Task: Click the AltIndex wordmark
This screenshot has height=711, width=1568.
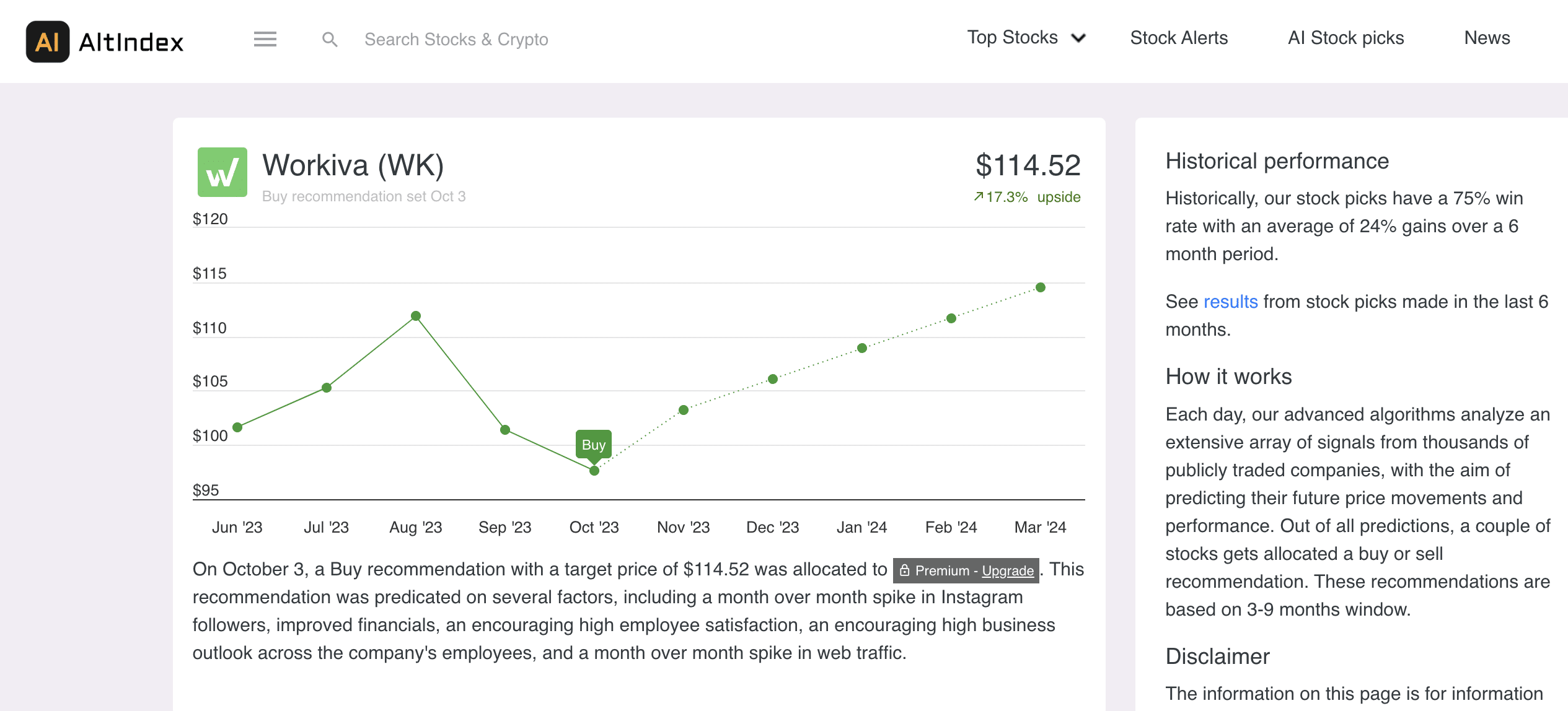Action: [x=131, y=42]
